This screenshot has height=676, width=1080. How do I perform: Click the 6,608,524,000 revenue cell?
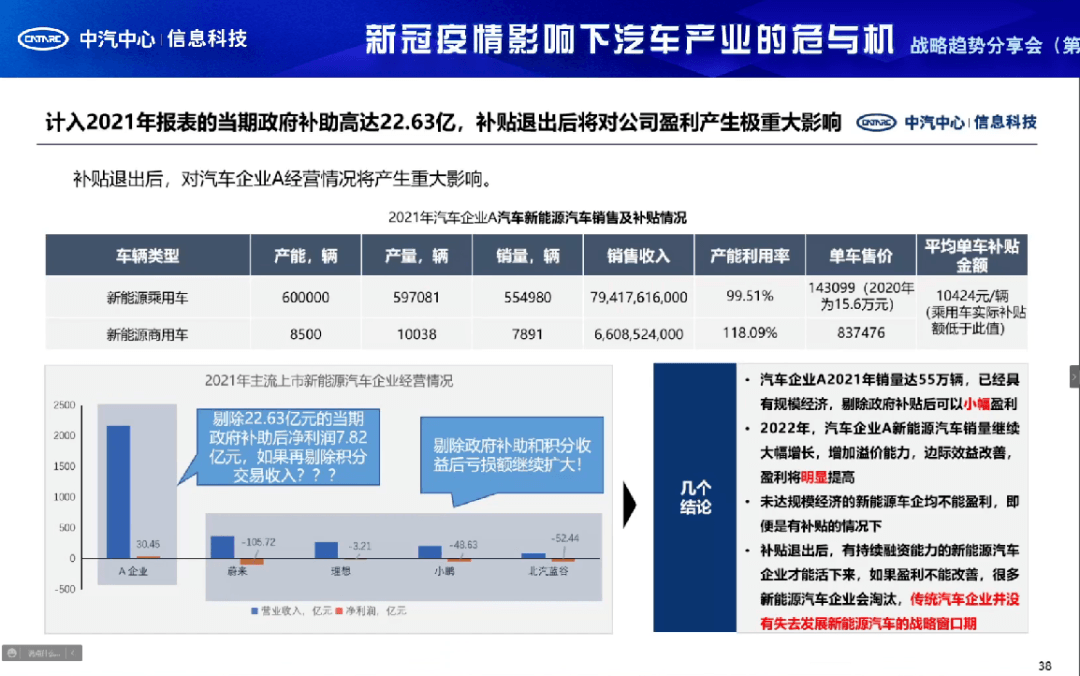pos(638,334)
